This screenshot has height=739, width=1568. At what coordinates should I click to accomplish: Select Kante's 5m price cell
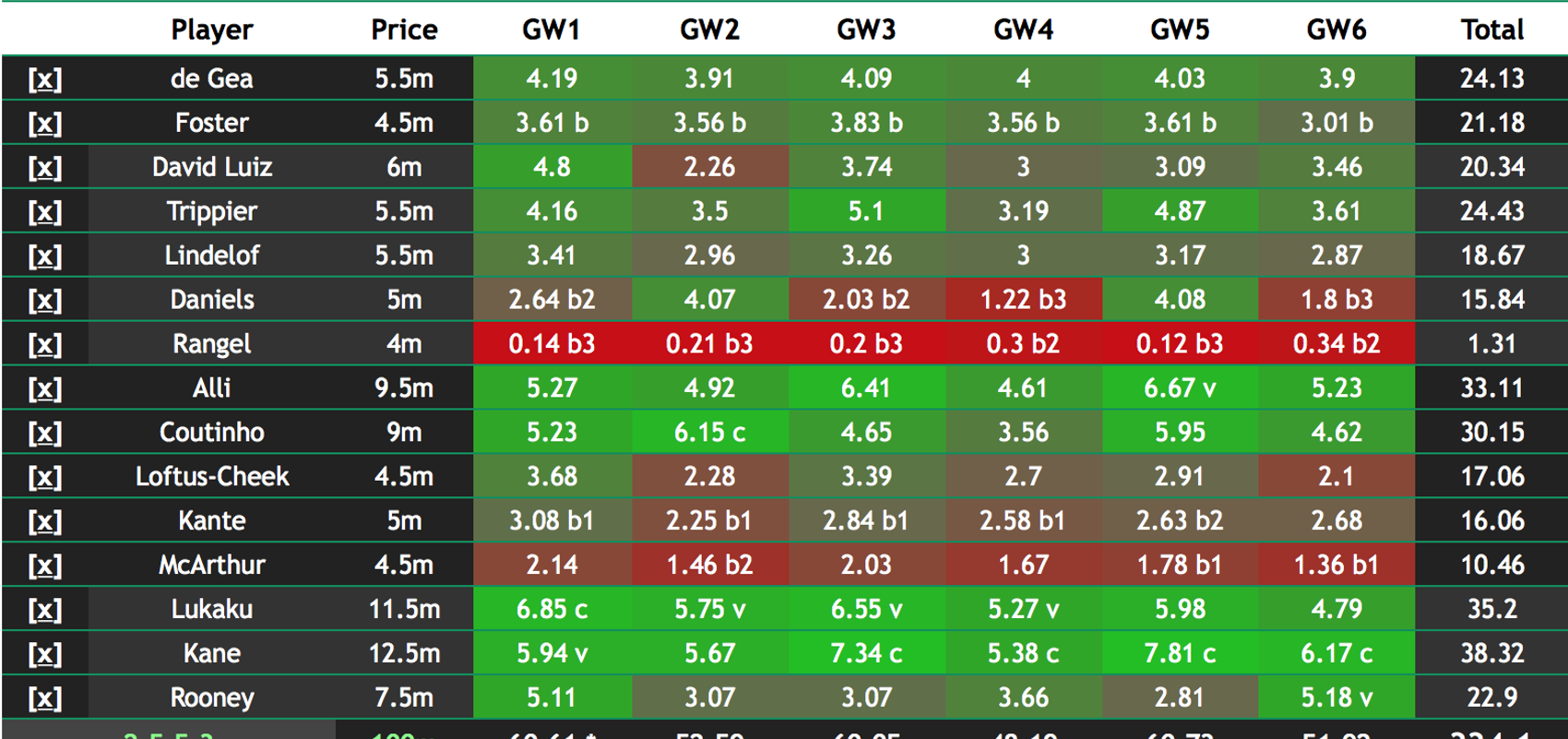404,520
